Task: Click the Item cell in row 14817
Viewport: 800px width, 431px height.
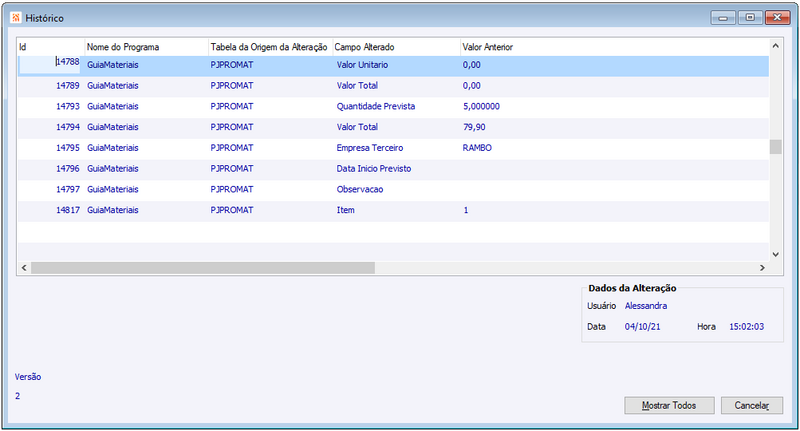Action: tap(345, 210)
